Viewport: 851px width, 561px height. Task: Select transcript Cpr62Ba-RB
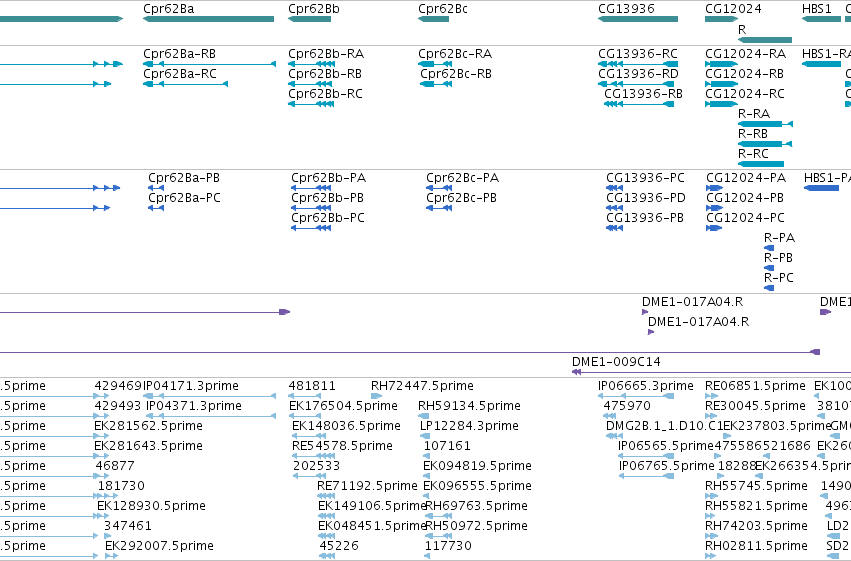(209, 64)
